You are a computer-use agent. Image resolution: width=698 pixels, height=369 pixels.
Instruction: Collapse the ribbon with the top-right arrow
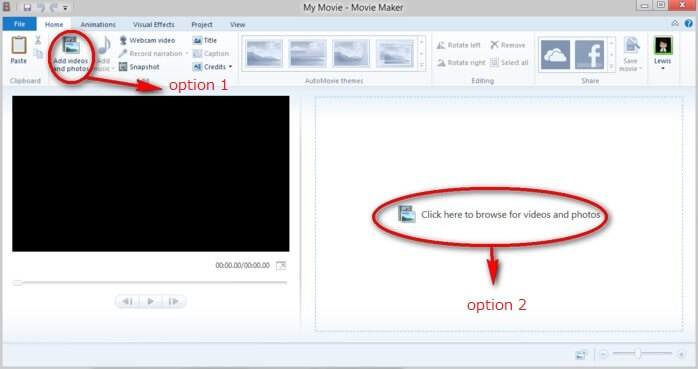click(x=675, y=24)
